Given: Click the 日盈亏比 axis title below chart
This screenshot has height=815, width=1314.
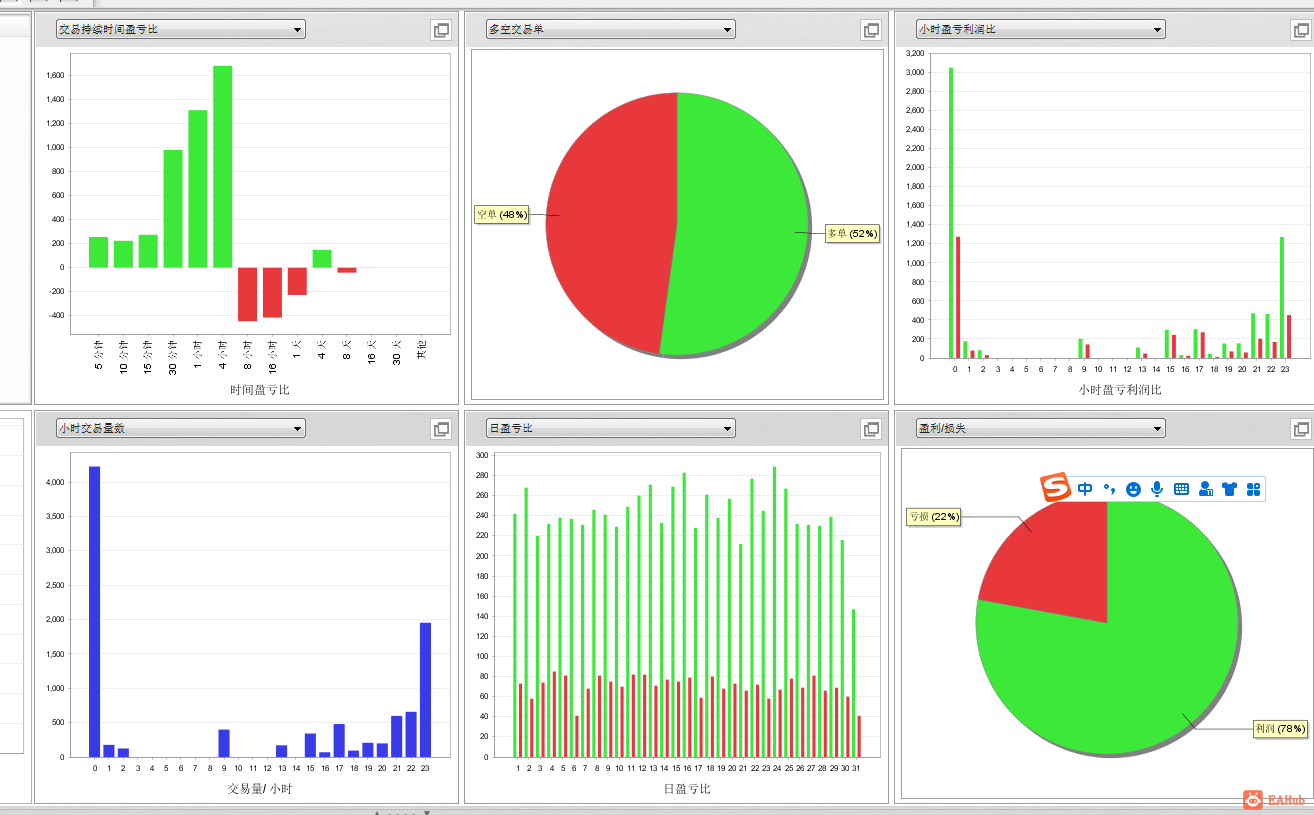Looking at the screenshot, I should tap(687, 789).
